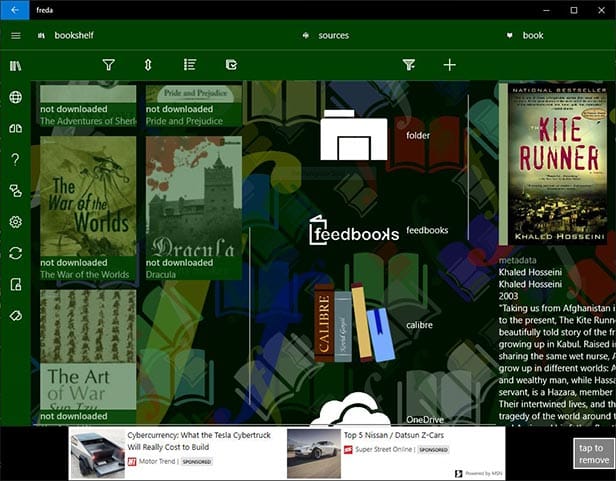Image resolution: width=616 pixels, height=481 pixels.
Task: Open the globe catalog icon in sidebar
Action: click(x=15, y=97)
